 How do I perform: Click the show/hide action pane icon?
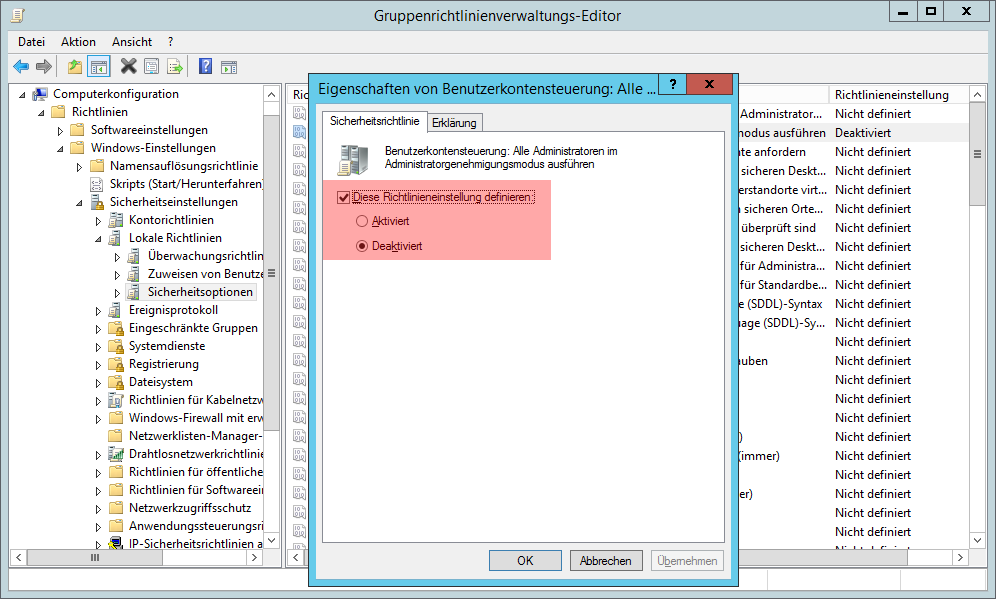click(229, 67)
